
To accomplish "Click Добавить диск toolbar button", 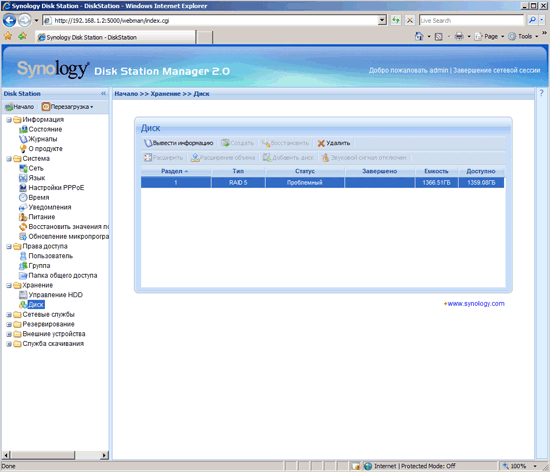I will point(288,158).
